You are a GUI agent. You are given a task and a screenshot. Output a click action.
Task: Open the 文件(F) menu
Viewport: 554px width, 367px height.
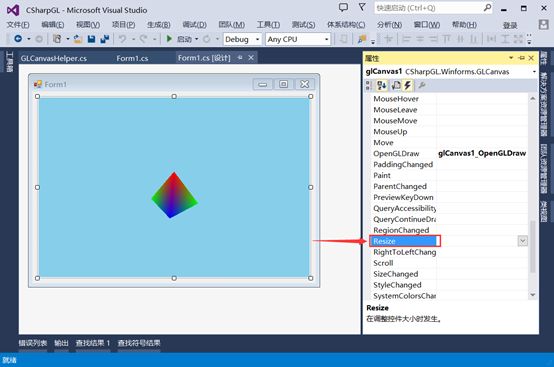[18, 25]
